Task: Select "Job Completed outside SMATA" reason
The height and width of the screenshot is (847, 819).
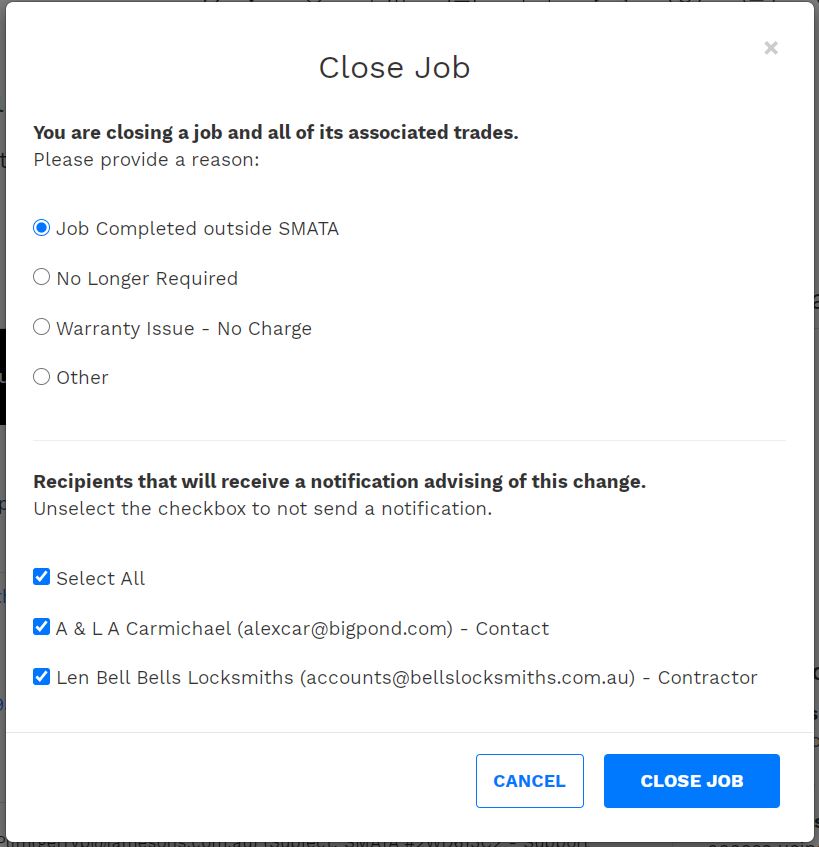Action: 41,227
